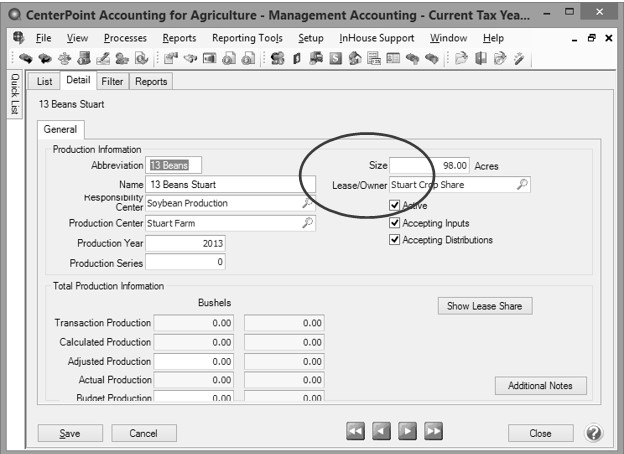Click the Close button at bottom right
This screenshot has width=624, height=454.
540,433
